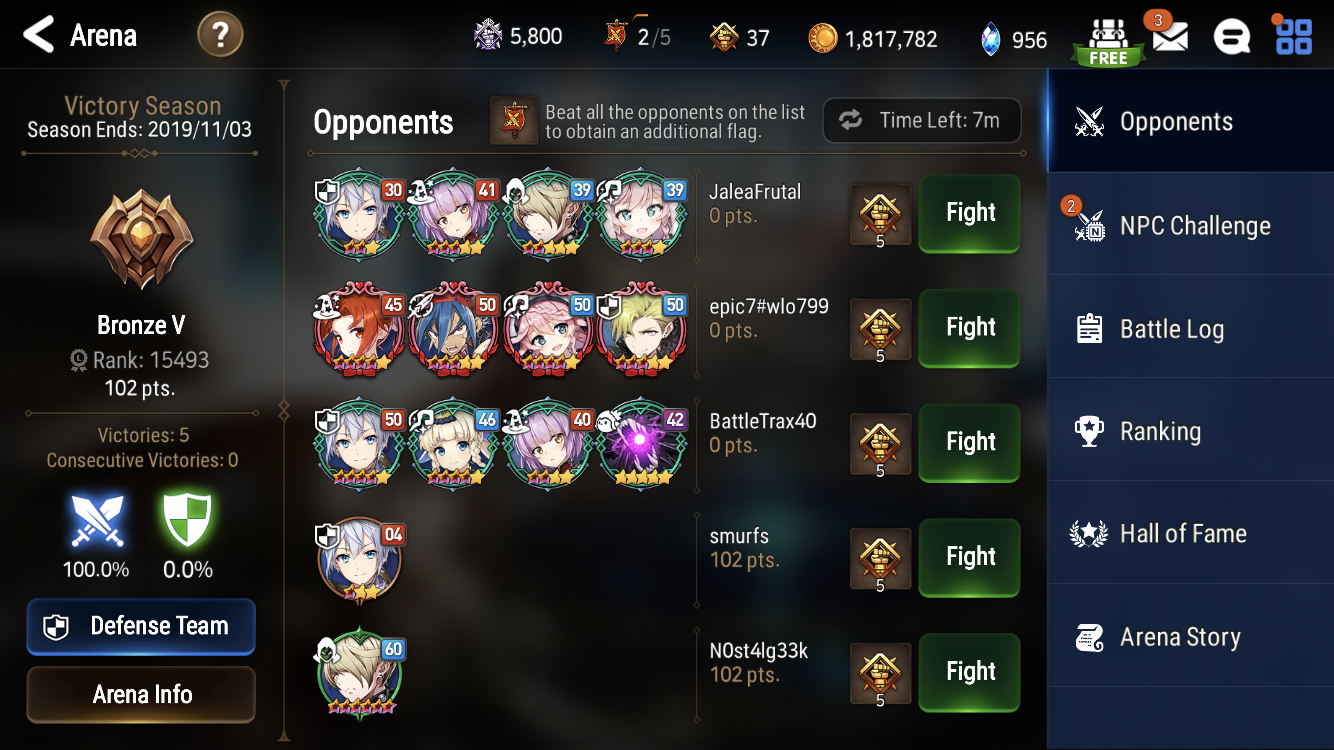Image resolution: width=1334 pixels, height=750 pixels.
Task: Open the Hall of Fame tab
Action: click(x=1190, y=534)
